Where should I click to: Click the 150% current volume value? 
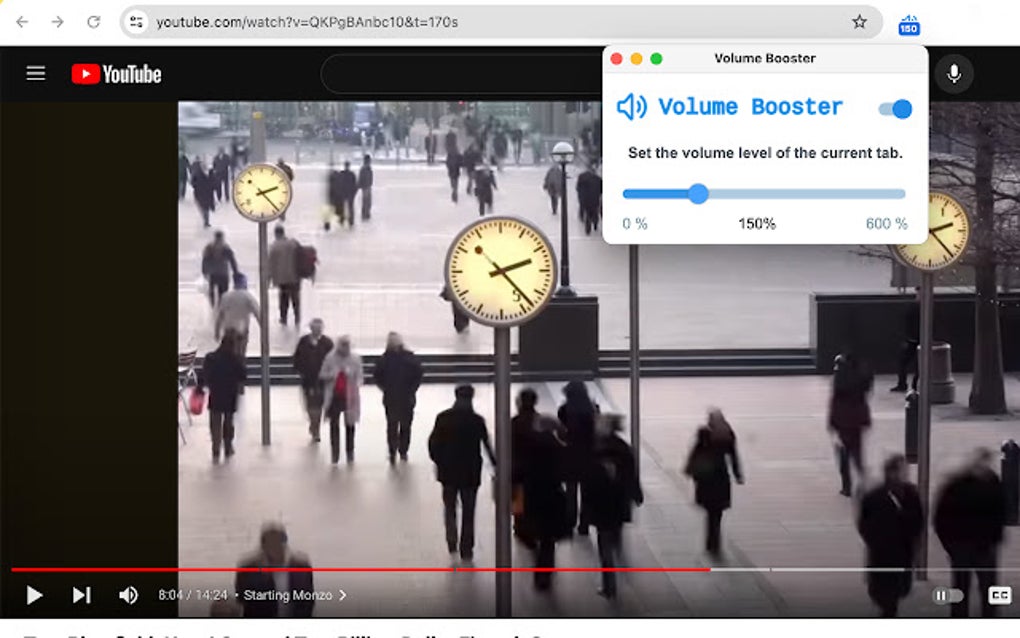757,224
